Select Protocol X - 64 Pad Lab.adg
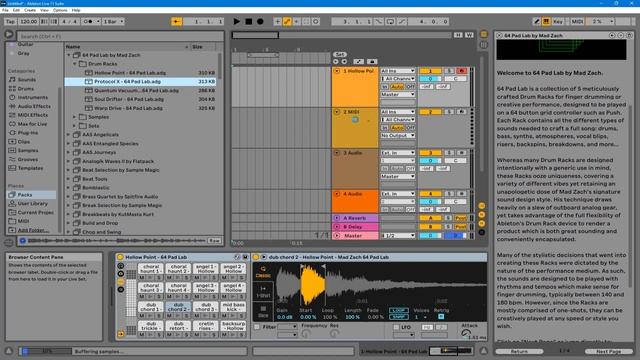The image size is (640, 360). coord(140,82)
